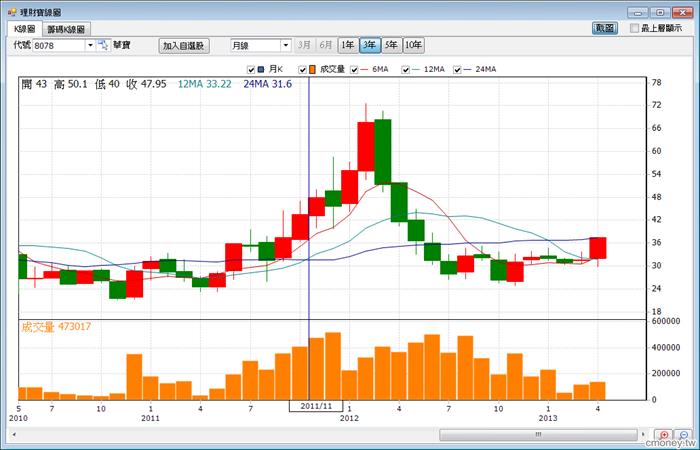
Task: Click the 8078 stock code input field
Action: point(59,46)
